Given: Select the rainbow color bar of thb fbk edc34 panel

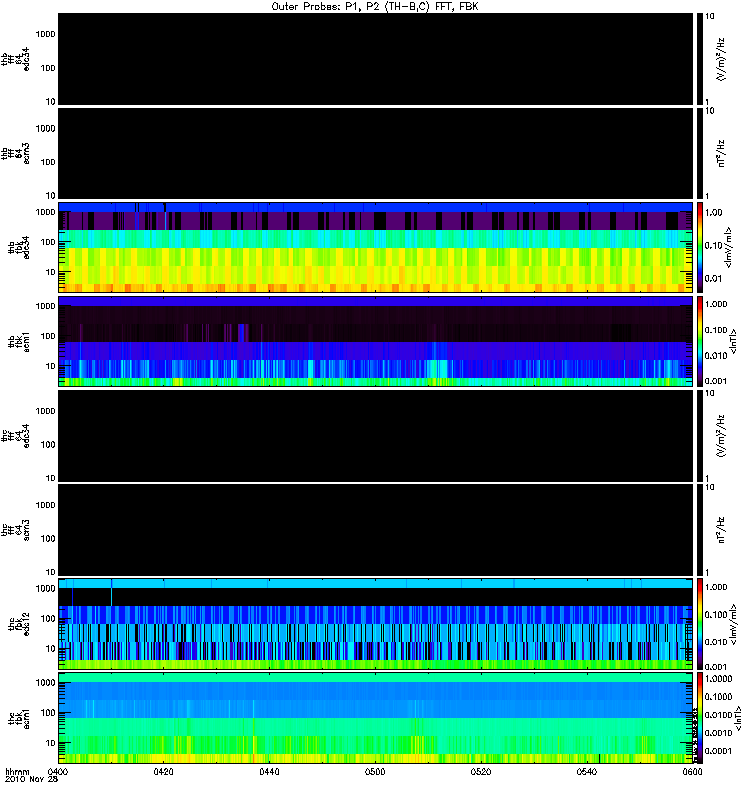Looking at the screenshot, I should (700, 247).
